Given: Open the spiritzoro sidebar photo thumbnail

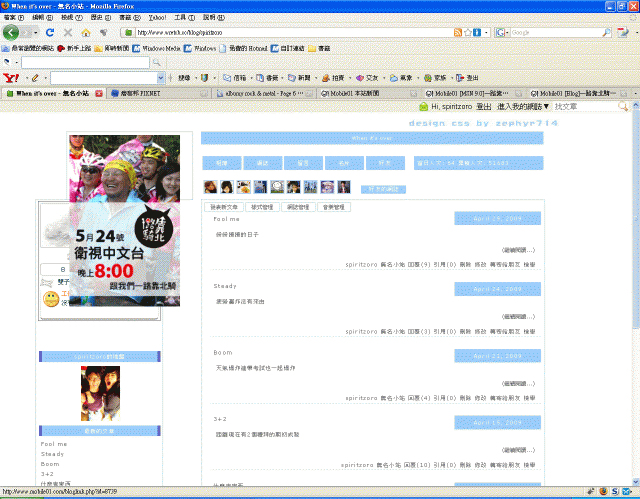Looking at the screenshot, I should point(100,393).
